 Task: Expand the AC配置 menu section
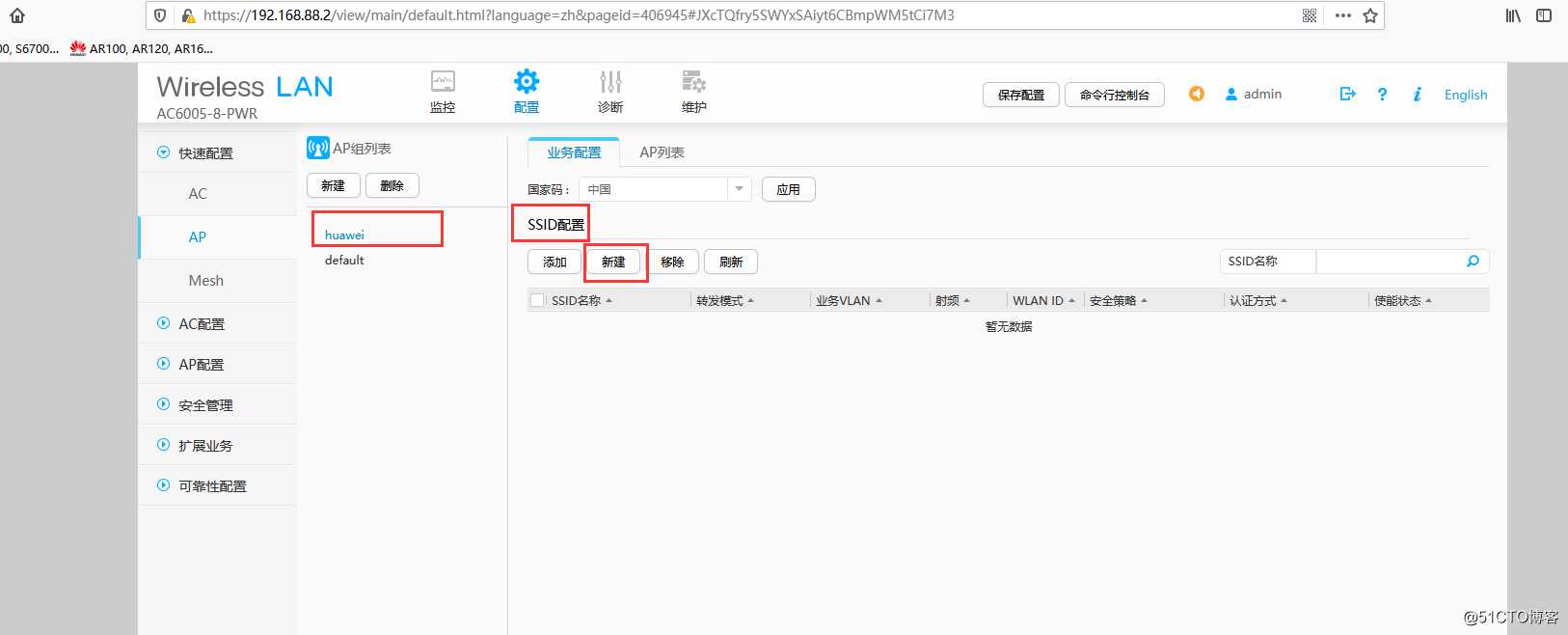coord(163,323)
